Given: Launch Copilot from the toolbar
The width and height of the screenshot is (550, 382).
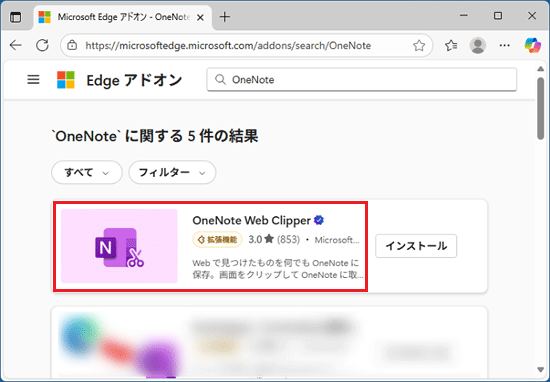Looking at the screenshot, I should 532,45.
